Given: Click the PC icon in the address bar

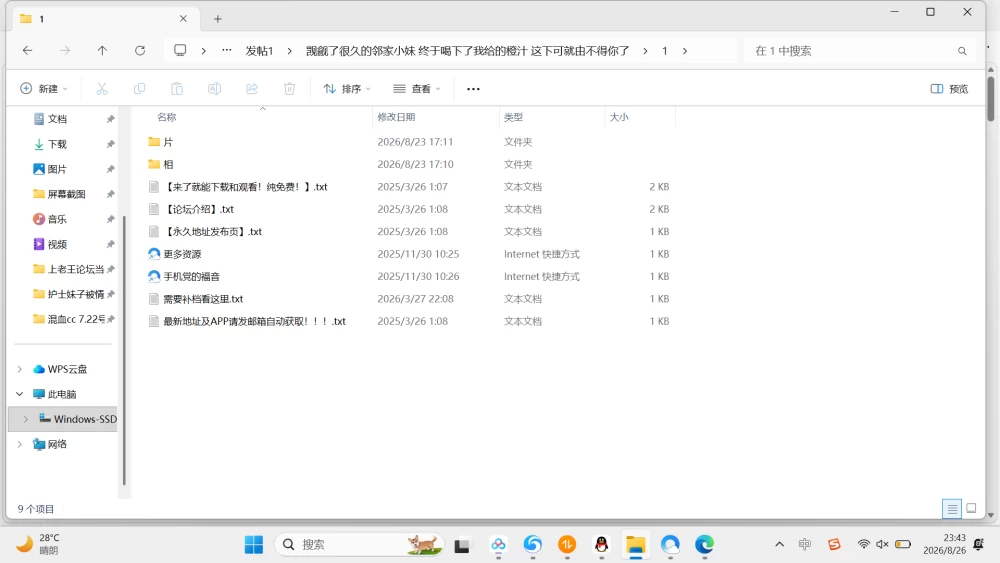Looking at the screenshot, I should click(180, 50).
